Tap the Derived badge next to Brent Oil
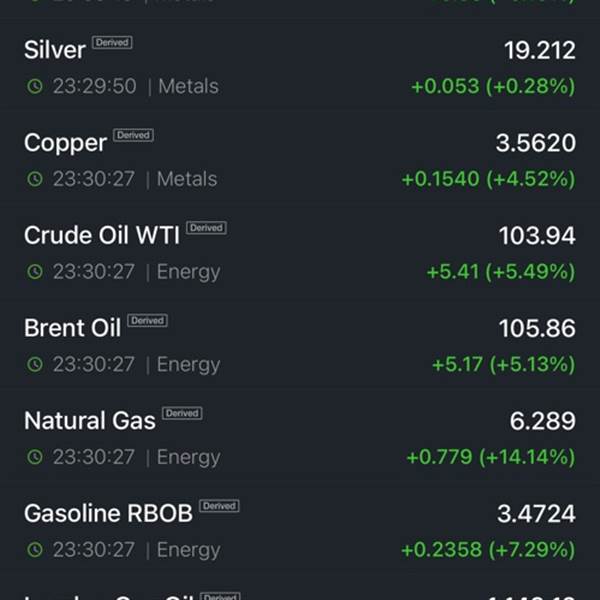600x600 pixels. 148,320
